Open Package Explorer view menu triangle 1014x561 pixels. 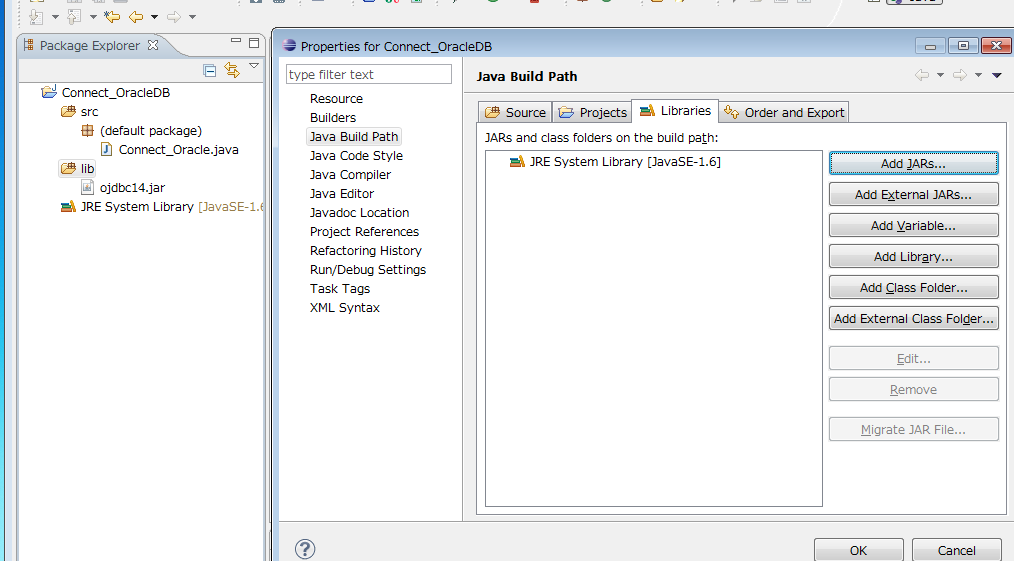click(x=254, y=66)
